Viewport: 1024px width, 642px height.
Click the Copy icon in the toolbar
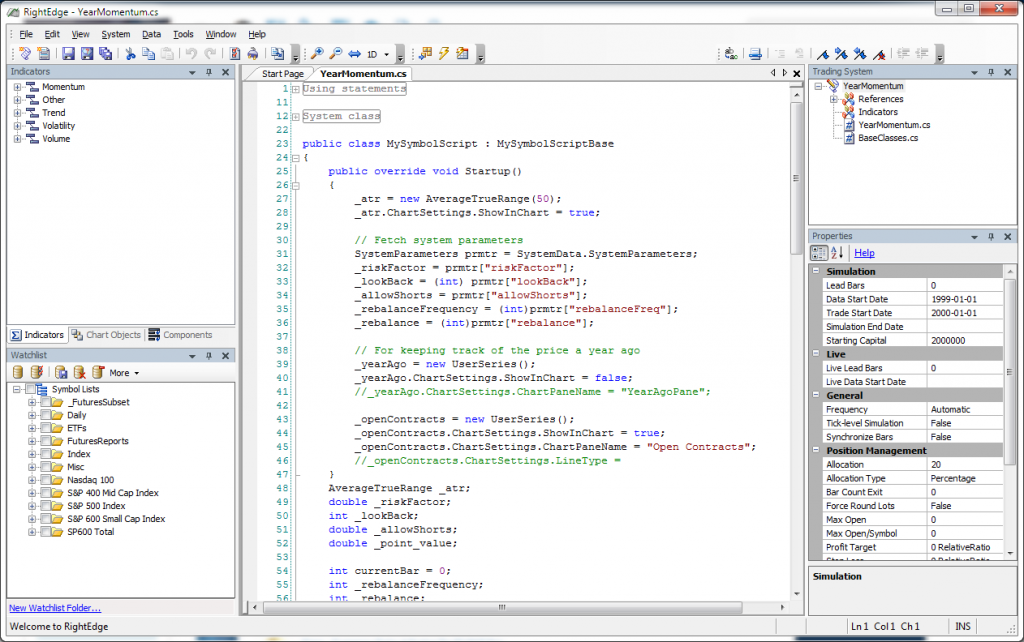148,54
